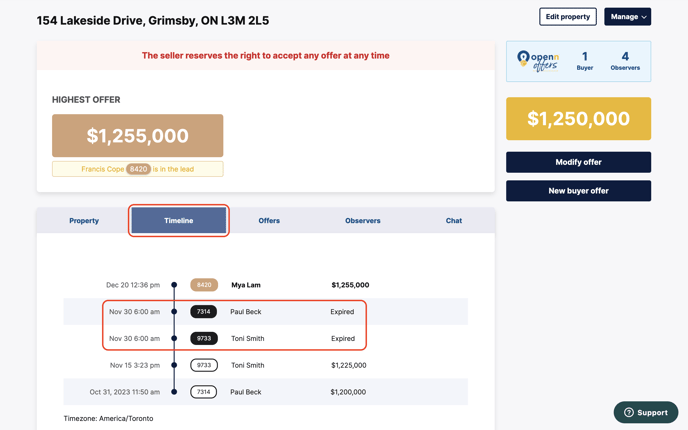This screenshot has height=430, width=688.
Task: Click the 8420 badge in the lead banner
Action: click(x=139, y=169)
